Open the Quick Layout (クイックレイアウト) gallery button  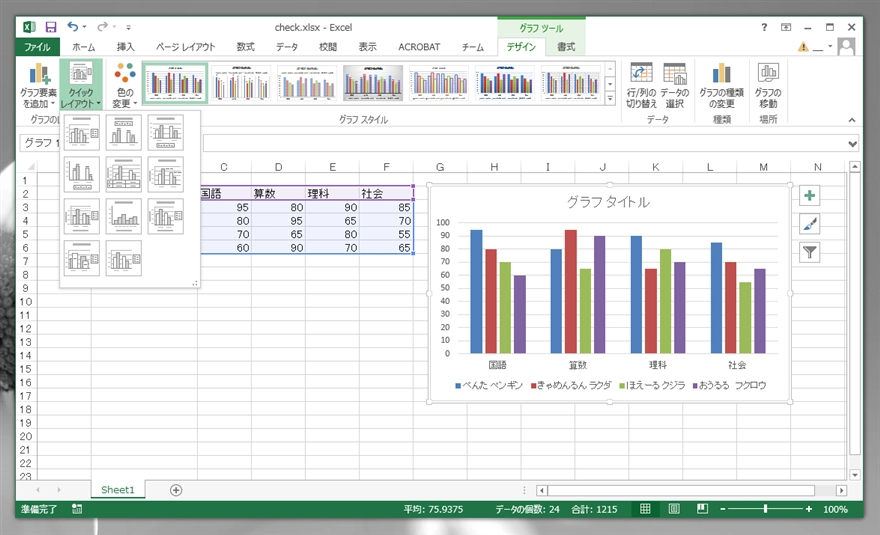[81, 85]
